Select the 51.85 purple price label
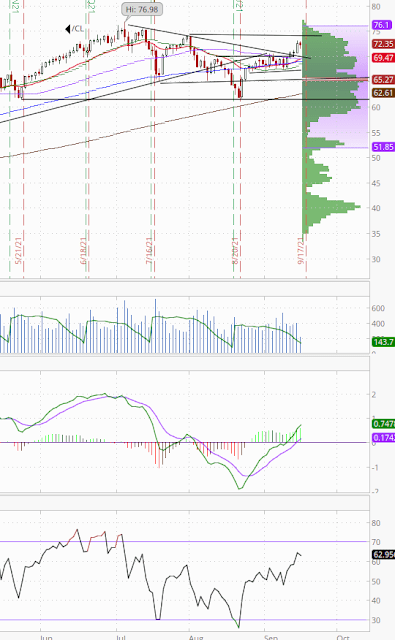The width and height of the screenshot is (395, 640). coord(383,147)
